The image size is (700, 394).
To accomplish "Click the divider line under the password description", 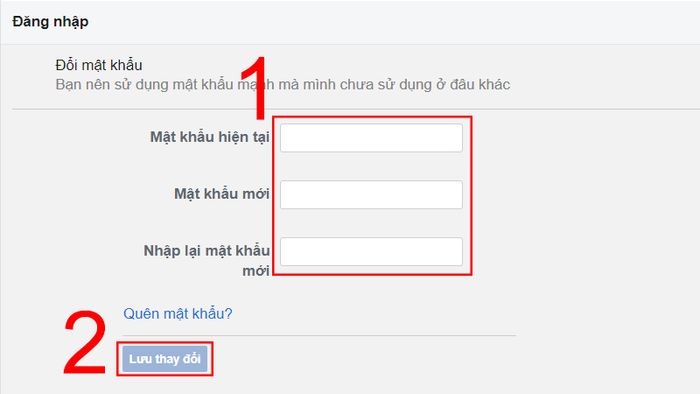I will pyautogui.click(x=356, y=109).
